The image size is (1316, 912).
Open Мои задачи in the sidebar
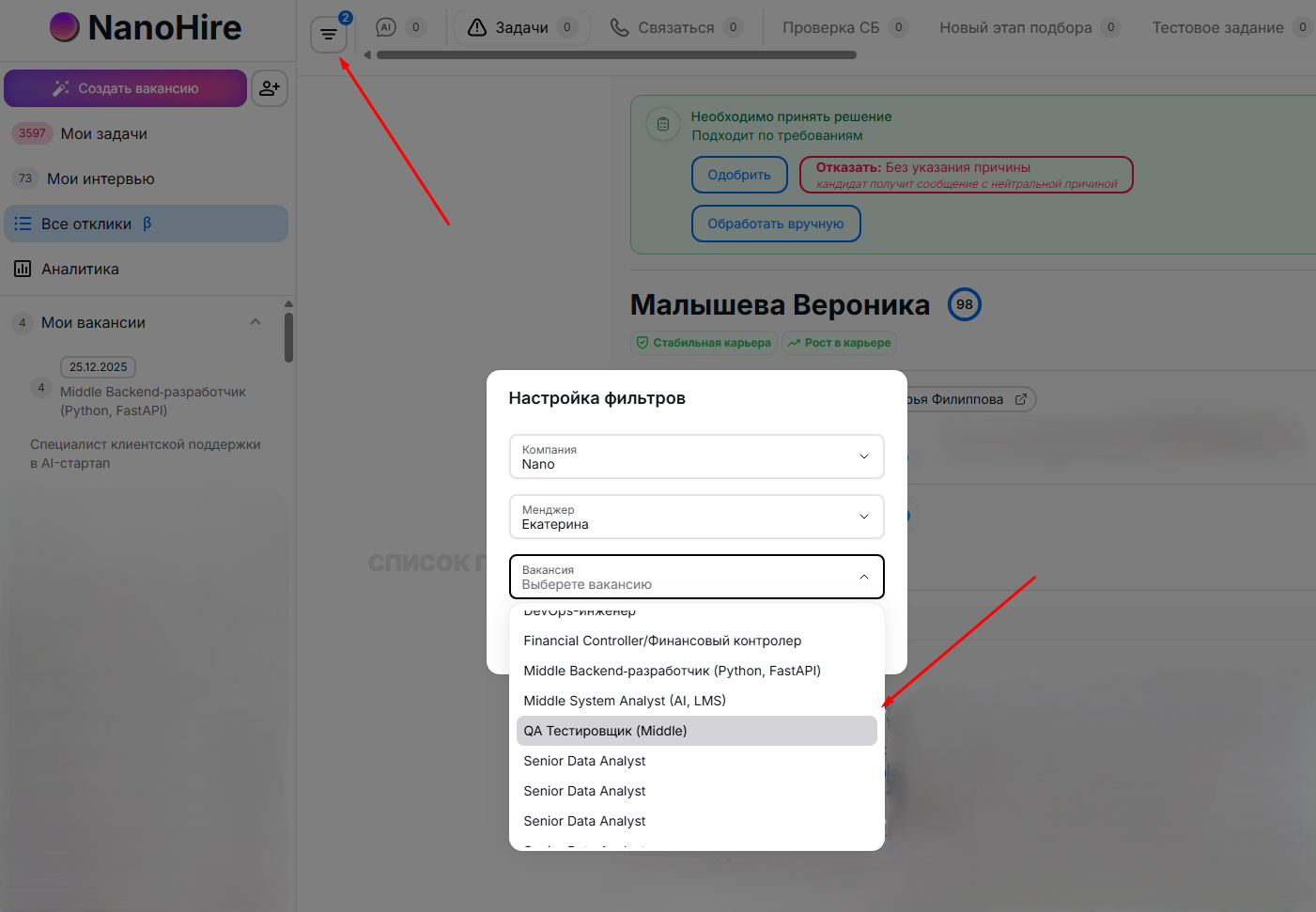pyautogui.click(x=146, y=133)
